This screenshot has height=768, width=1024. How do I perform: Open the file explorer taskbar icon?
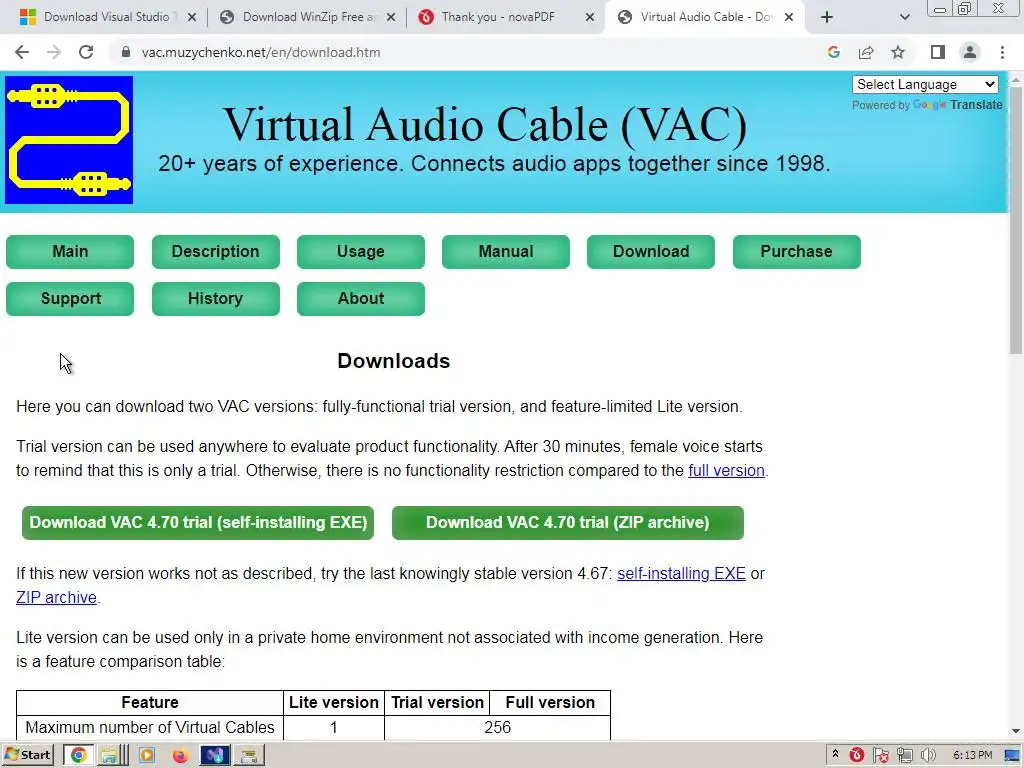(x=112, y=756)
